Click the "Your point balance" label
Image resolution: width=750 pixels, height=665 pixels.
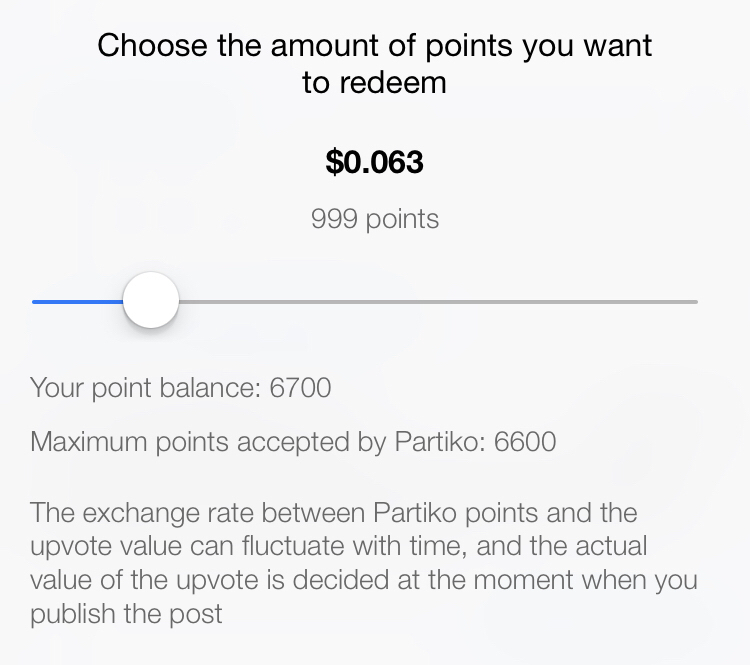click(147, 388)
